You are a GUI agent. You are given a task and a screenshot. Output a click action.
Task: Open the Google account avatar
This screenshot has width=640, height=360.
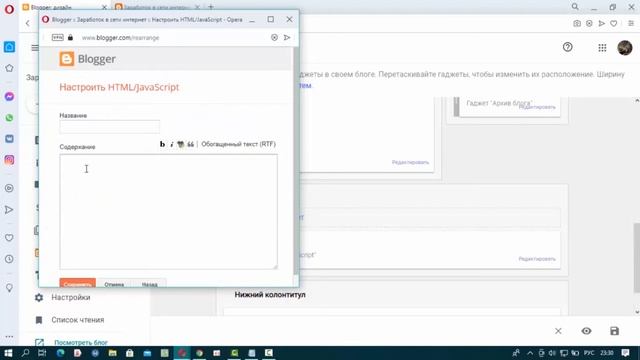pyautogui.click(x=624, y=48)
